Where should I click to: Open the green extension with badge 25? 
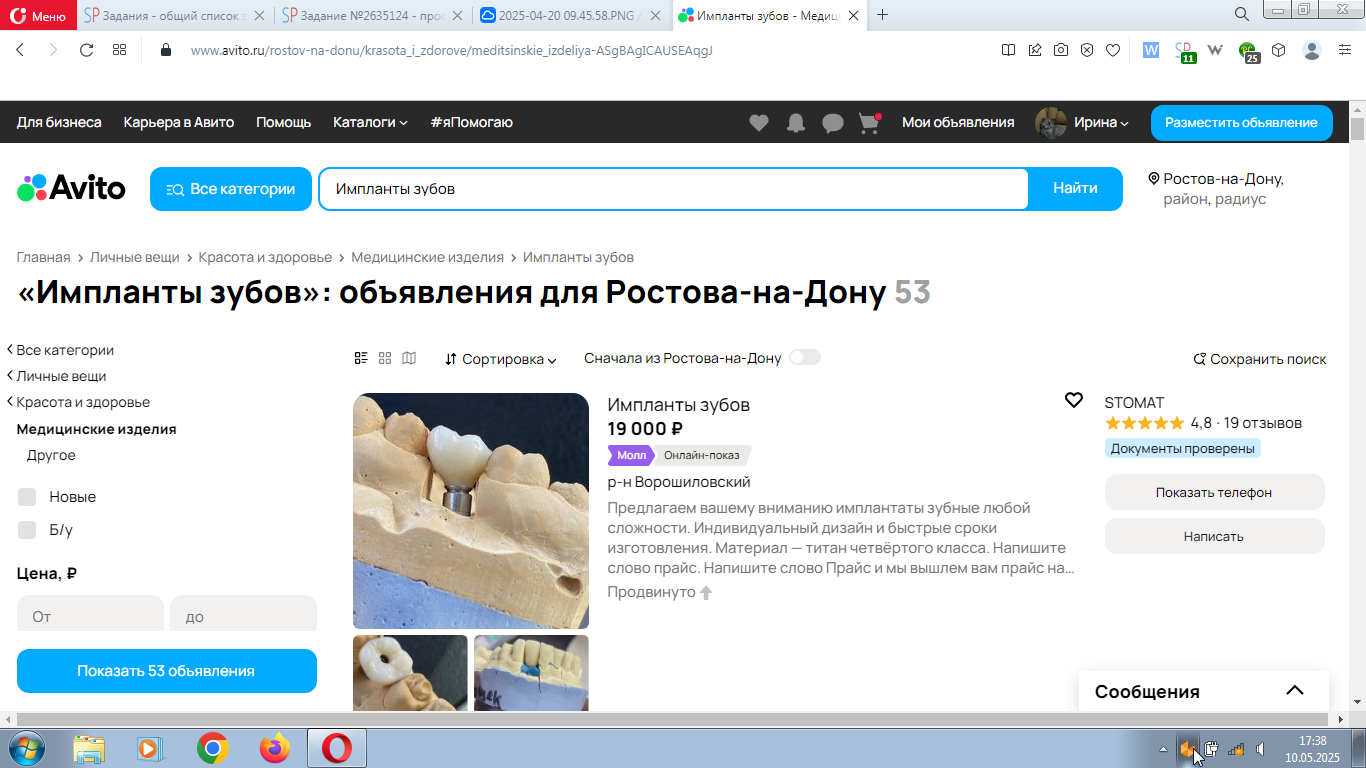[x=1248, y=51]
